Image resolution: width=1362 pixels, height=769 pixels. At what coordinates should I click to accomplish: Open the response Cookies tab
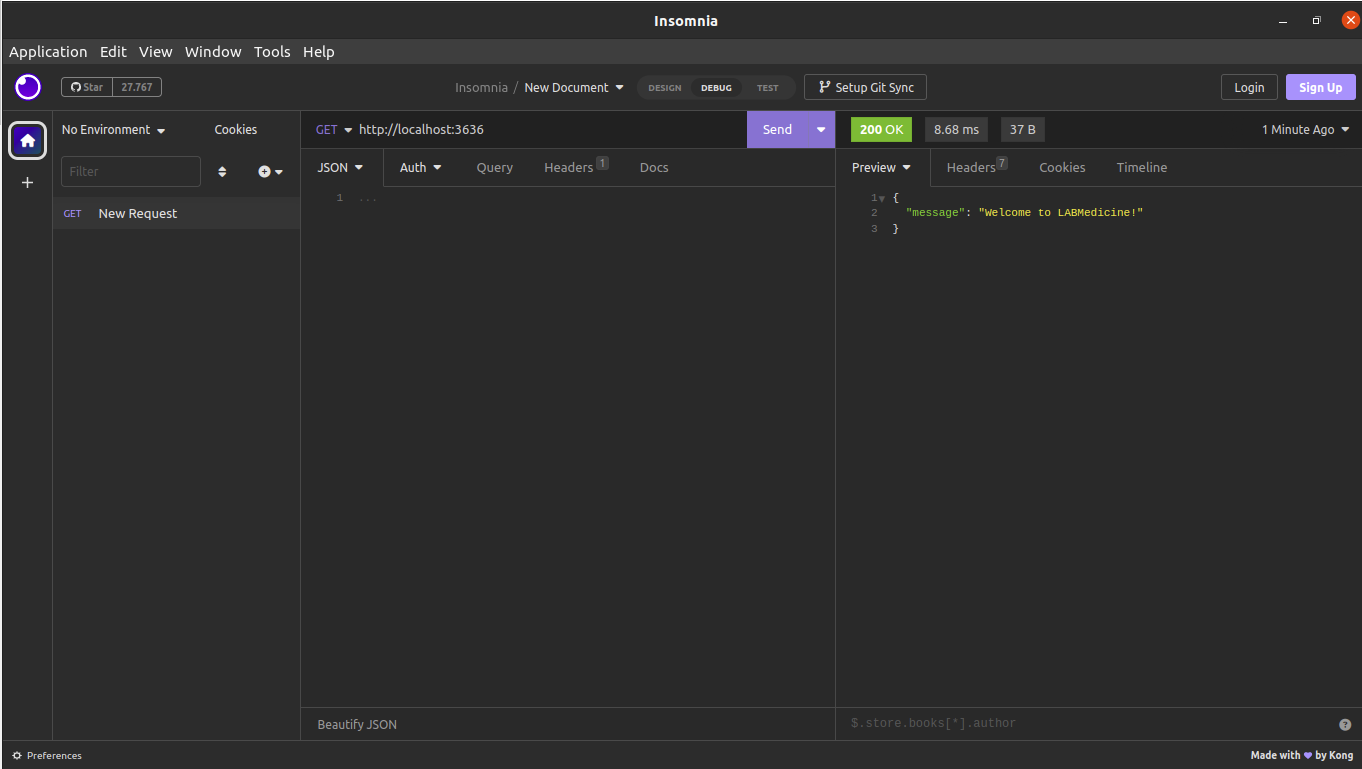coord(1062,168)
